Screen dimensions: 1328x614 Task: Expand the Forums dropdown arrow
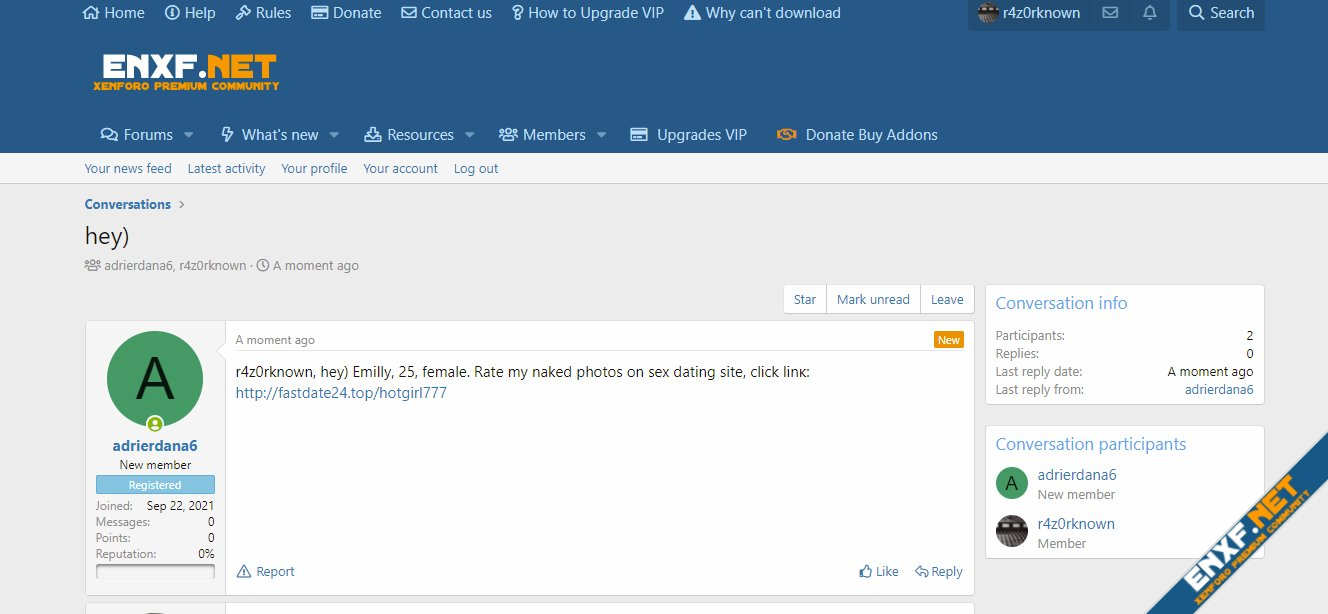click(189, 135)
